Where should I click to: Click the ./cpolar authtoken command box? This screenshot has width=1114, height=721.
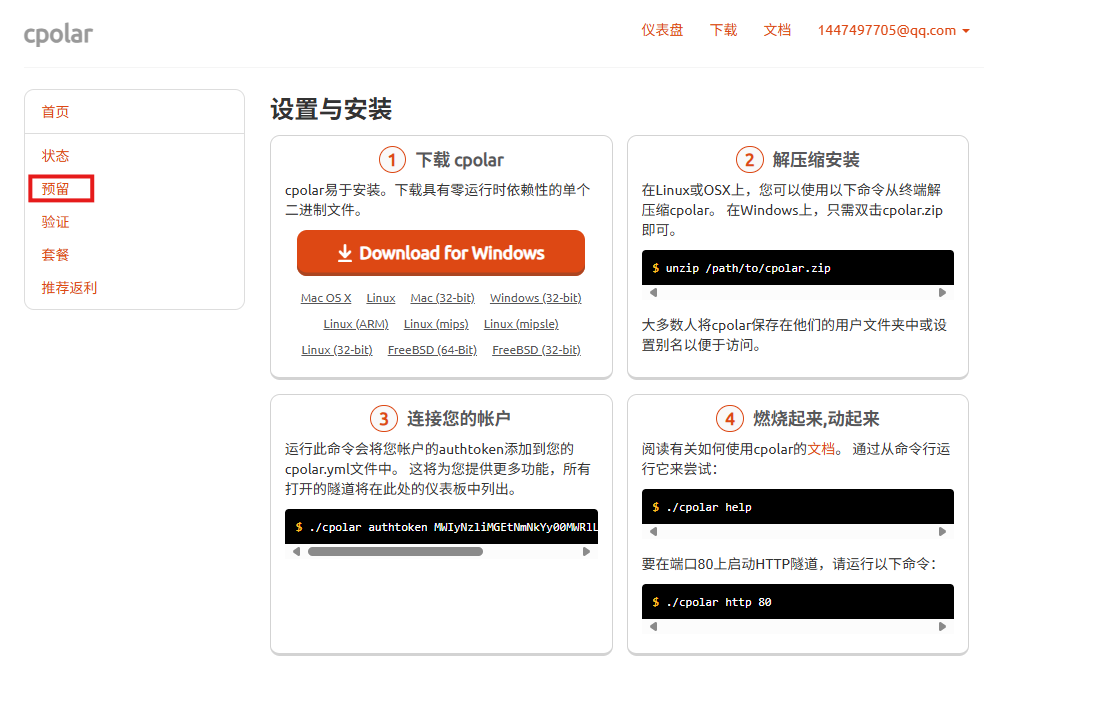[x=441, y=526]
